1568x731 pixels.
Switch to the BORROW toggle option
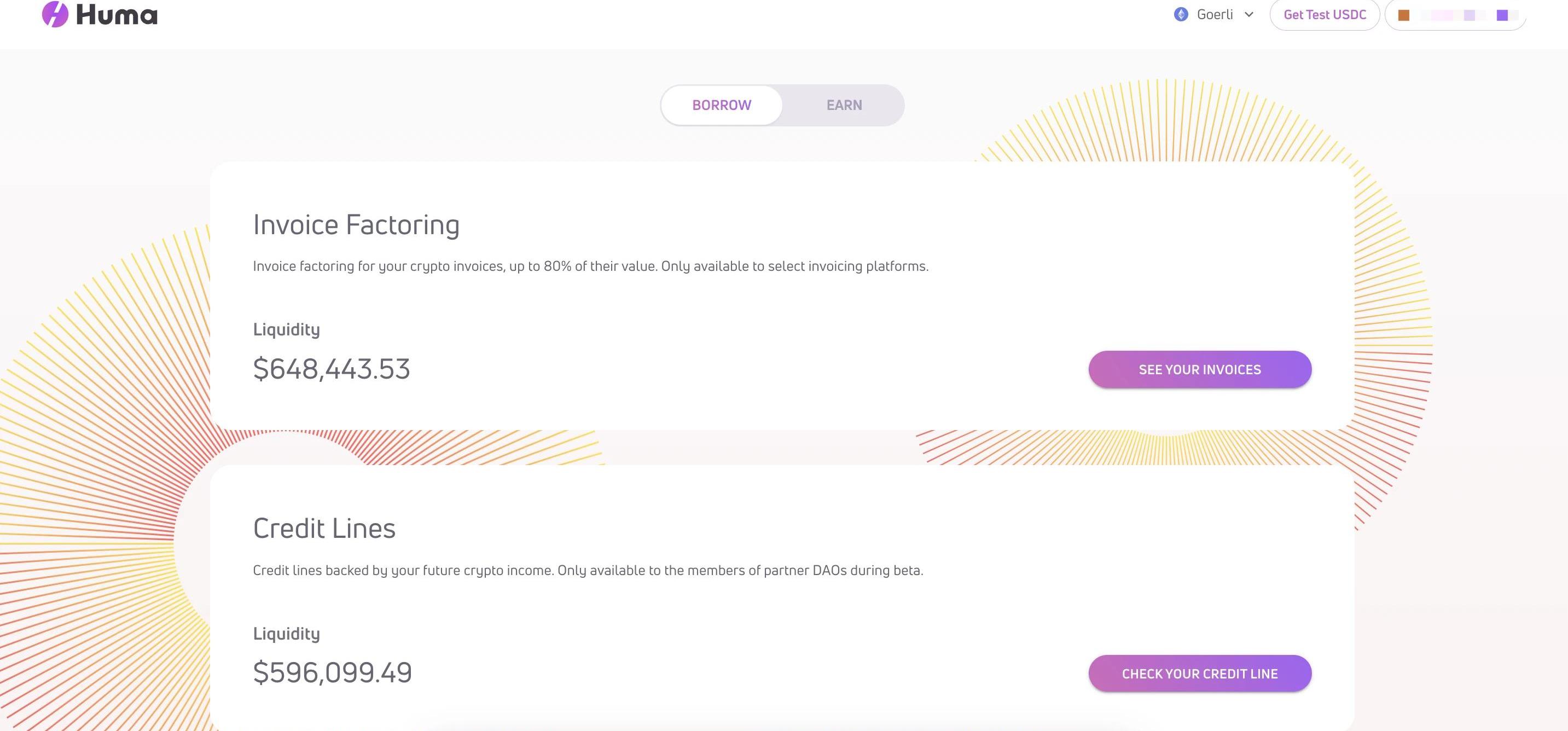point(721,105)
